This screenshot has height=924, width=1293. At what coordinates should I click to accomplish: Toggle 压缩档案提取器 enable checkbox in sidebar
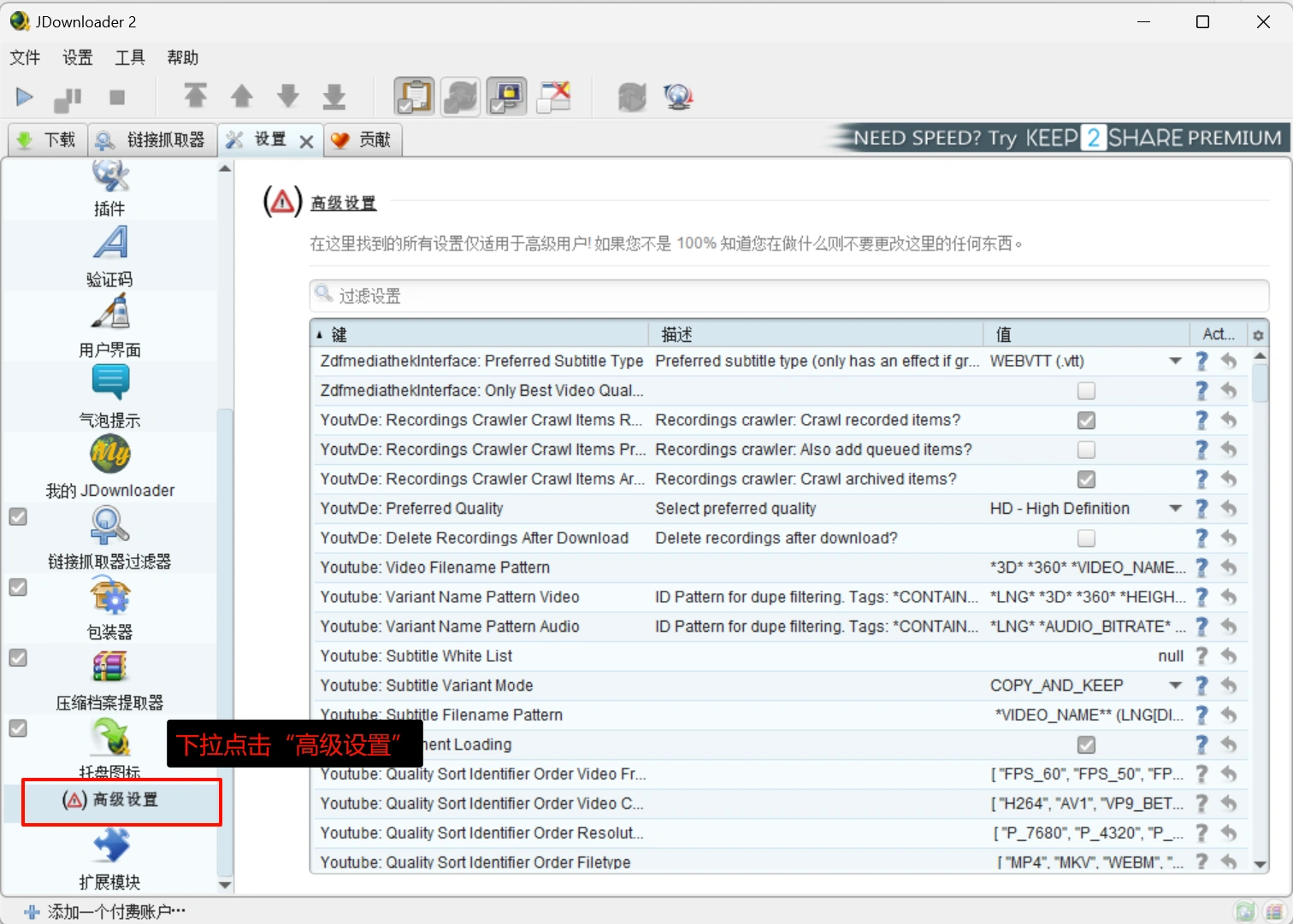pos(18,657)
